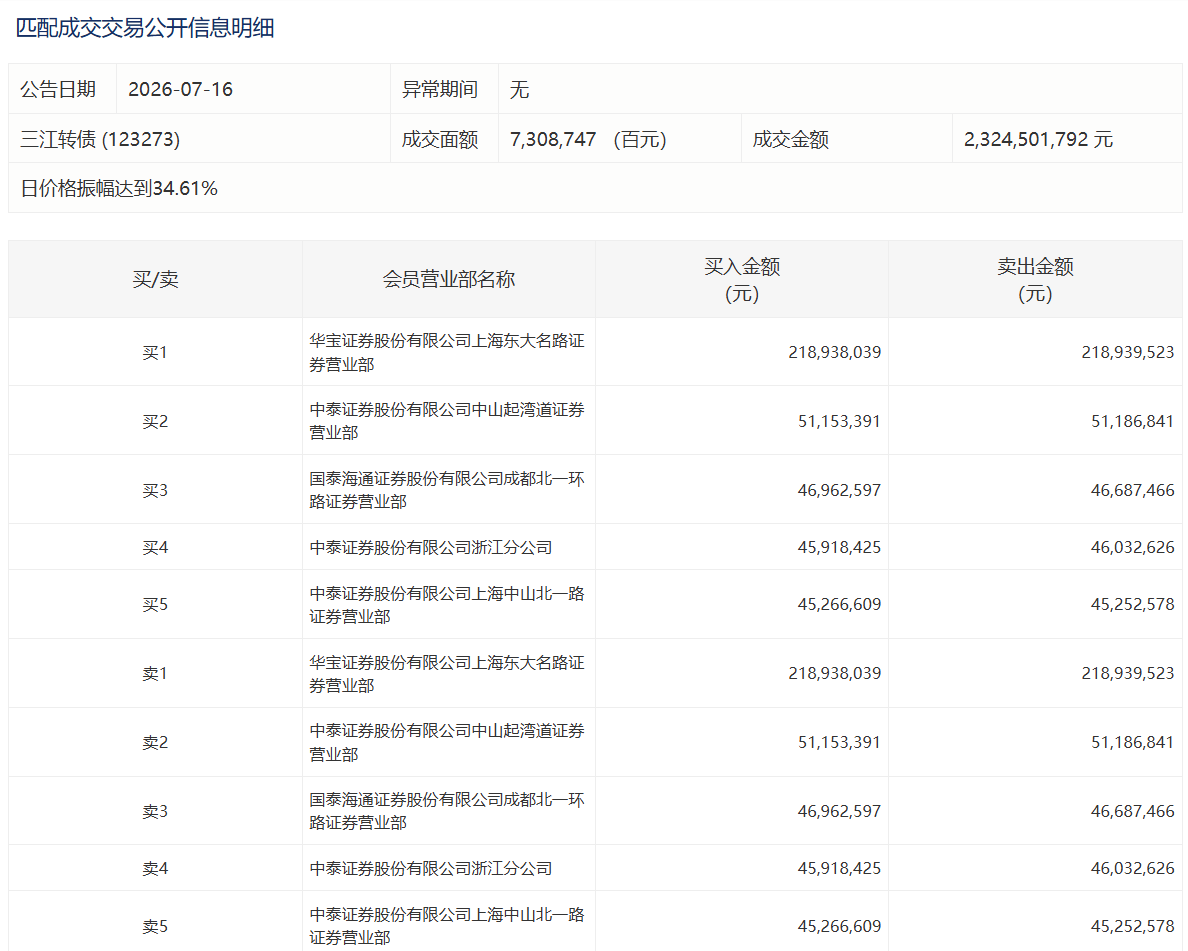Select 51,153,391 in the 卖2 row
Image resolution: width=1188 pixels, height=951 pixels.
[x=839, y=743]
